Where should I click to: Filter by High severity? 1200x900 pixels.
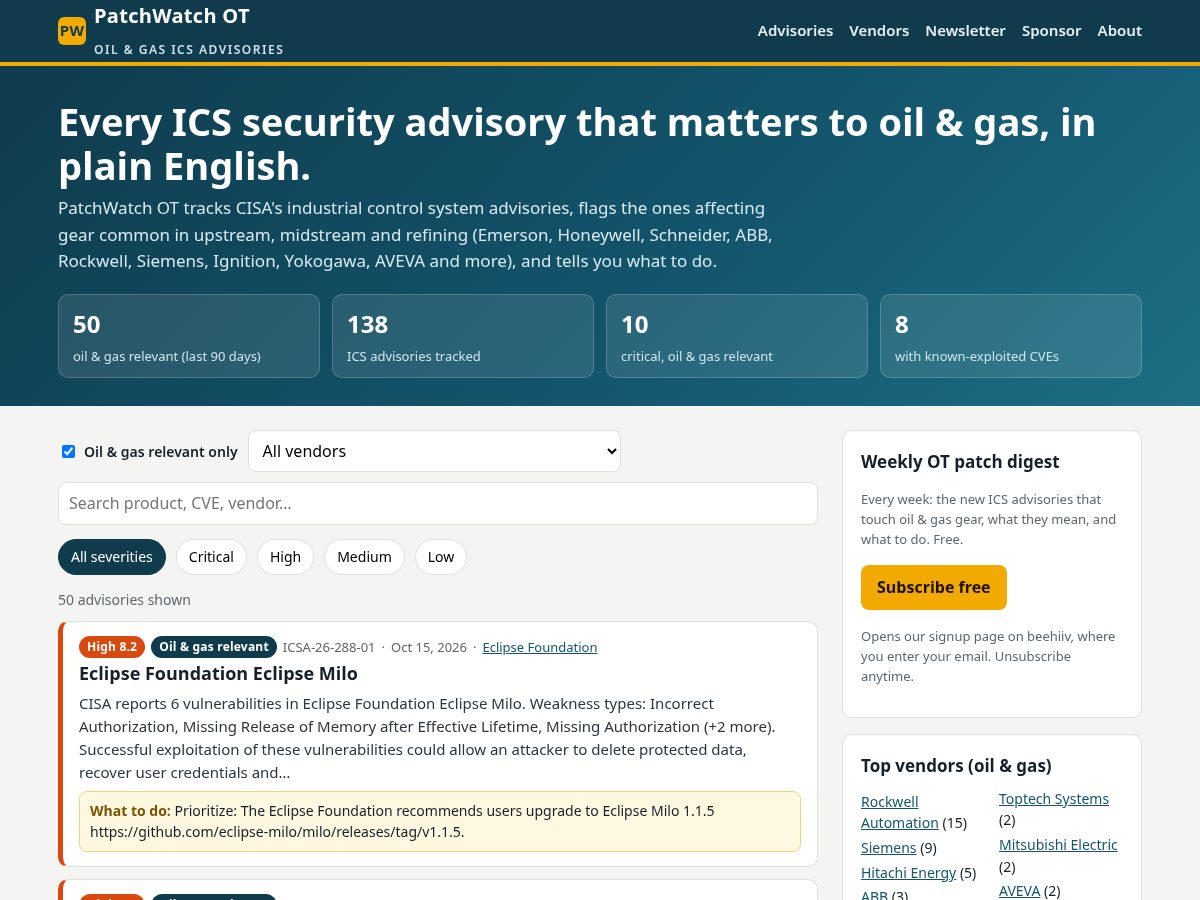(285, 557)
